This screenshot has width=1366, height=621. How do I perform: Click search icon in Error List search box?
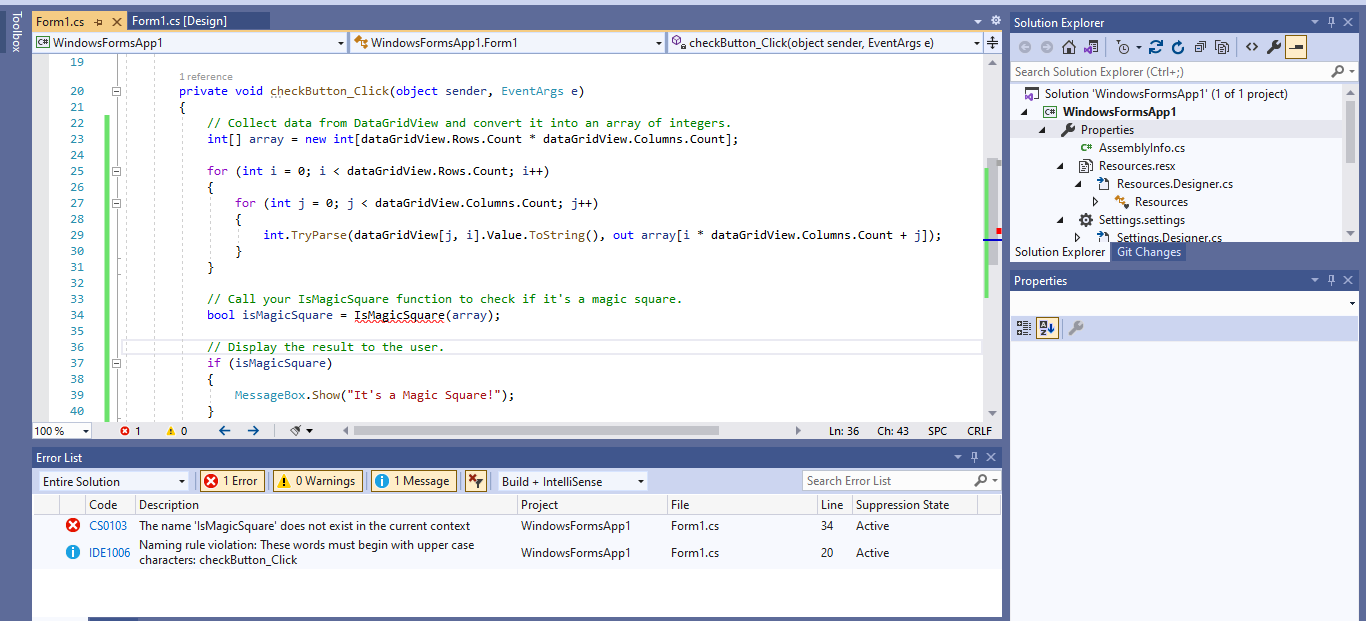click(x=981, y=481)
